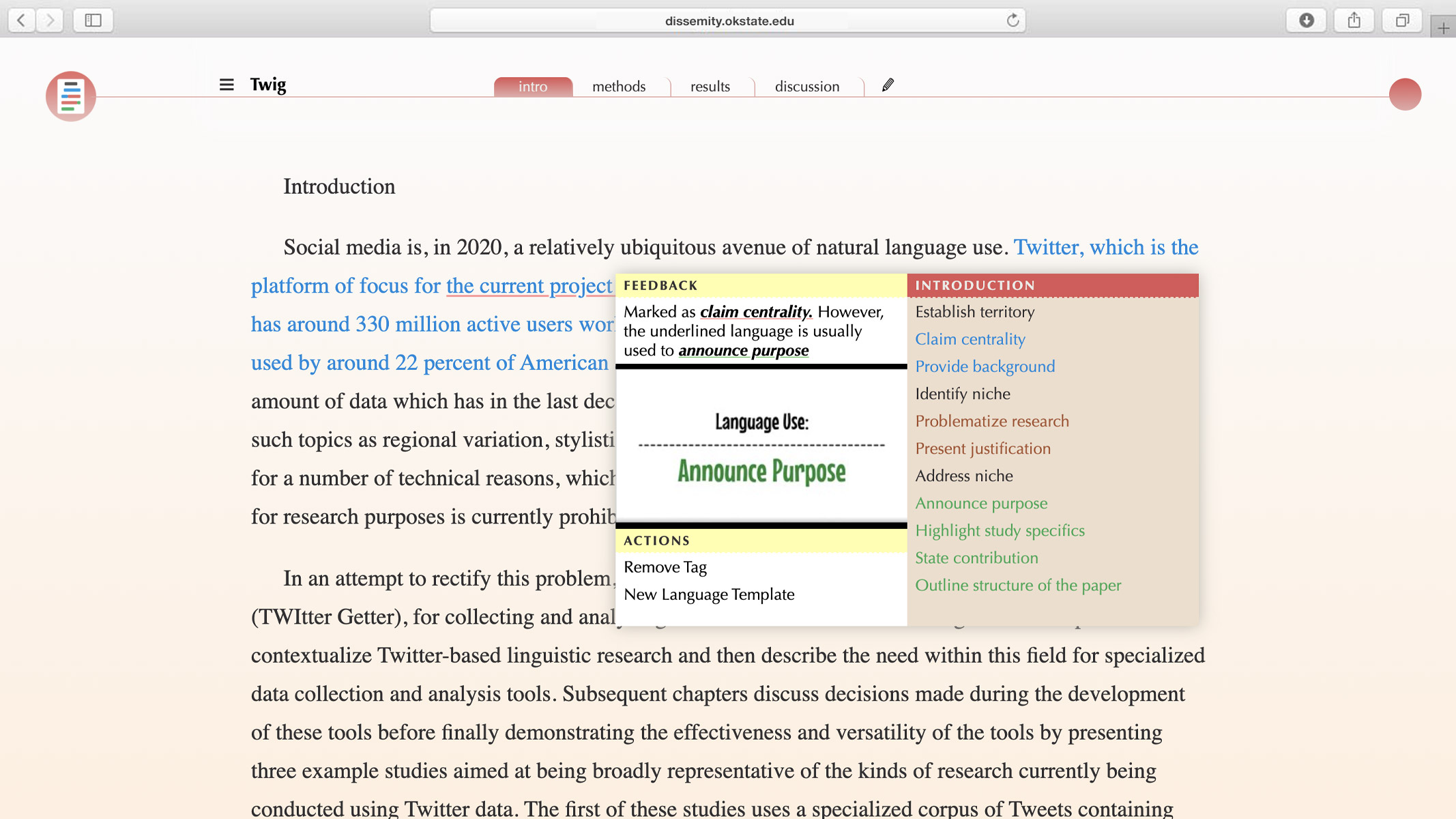Viewport: 1456px width, 819px height.
Task: Choose Remove Tag action
Action: [665, 567]
